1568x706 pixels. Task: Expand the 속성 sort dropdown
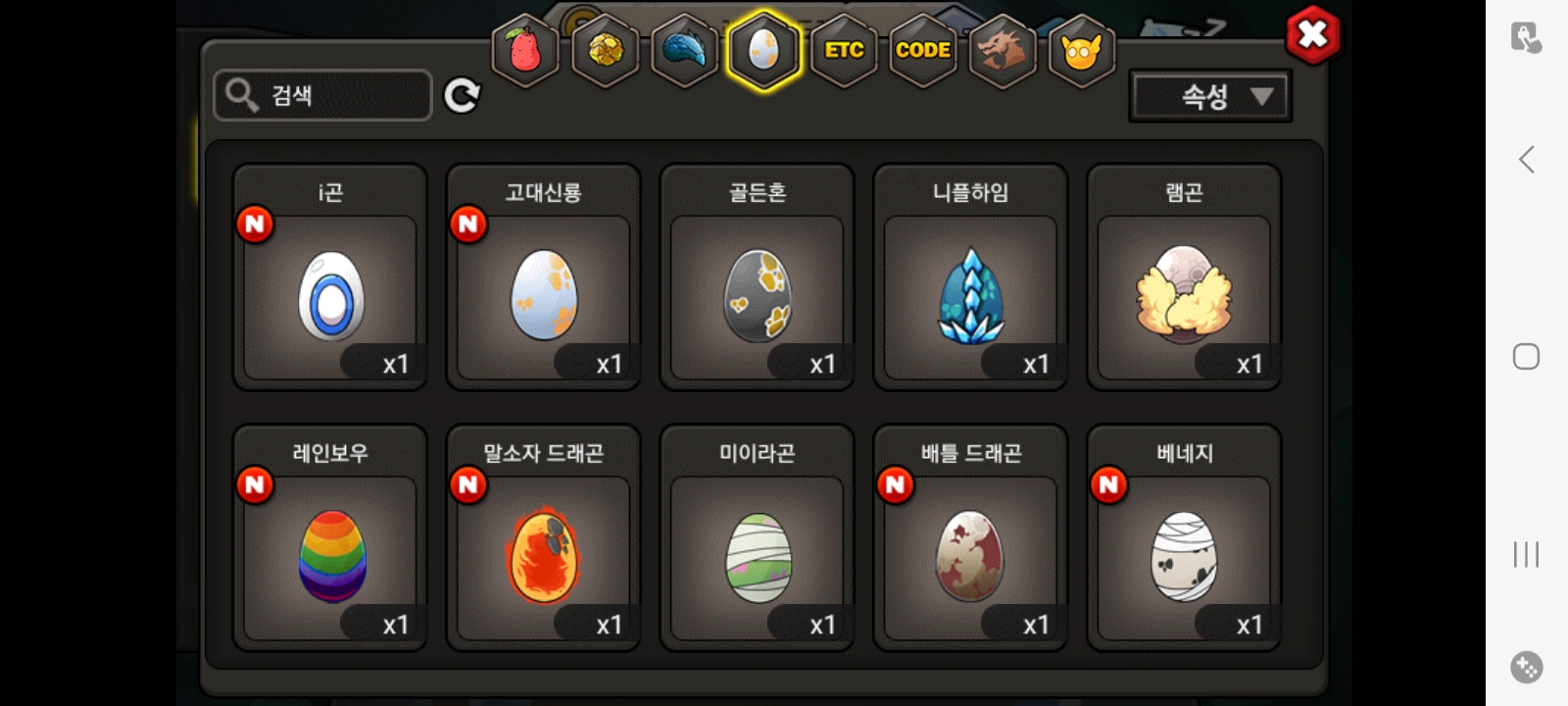(x=1210, y=96)
